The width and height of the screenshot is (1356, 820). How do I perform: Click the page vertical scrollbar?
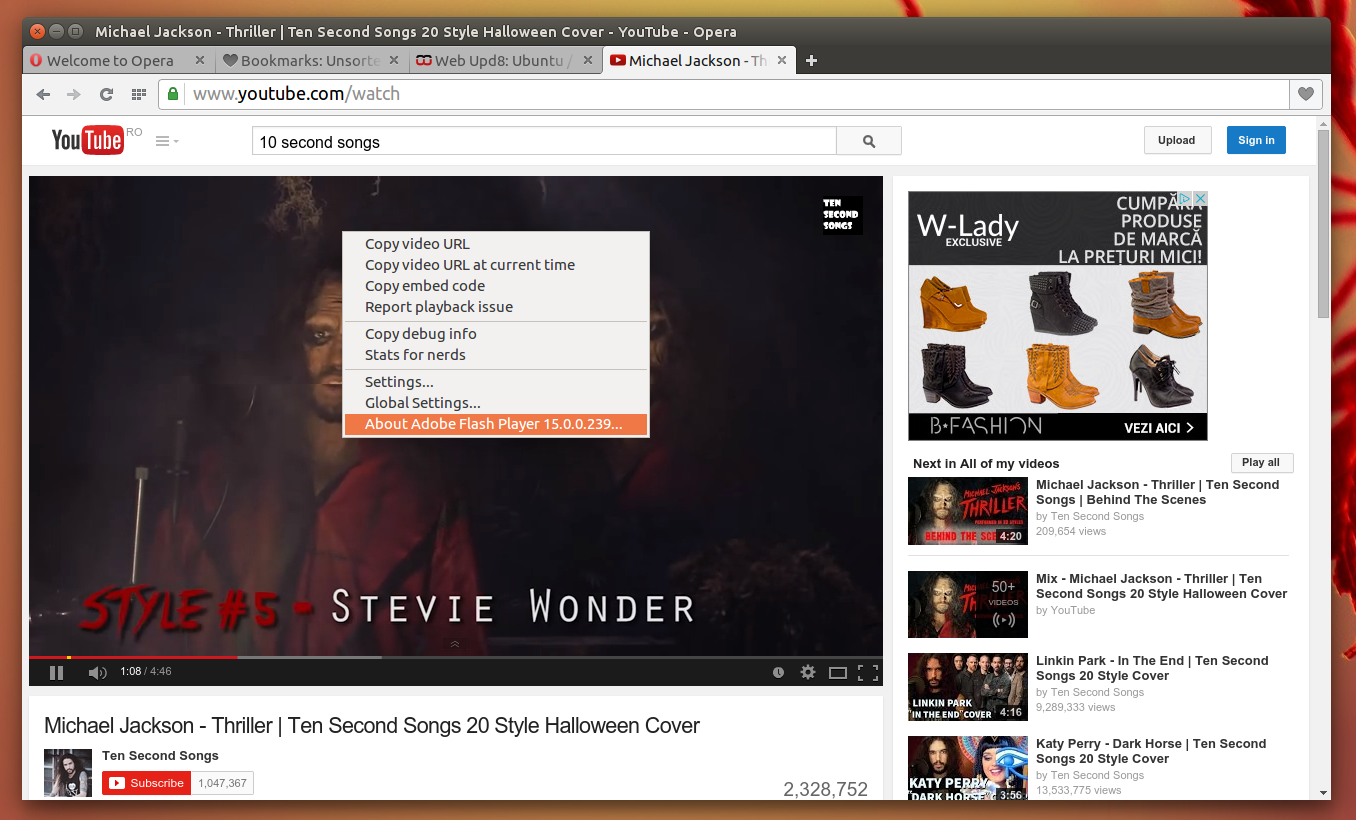click(1324, 222)
